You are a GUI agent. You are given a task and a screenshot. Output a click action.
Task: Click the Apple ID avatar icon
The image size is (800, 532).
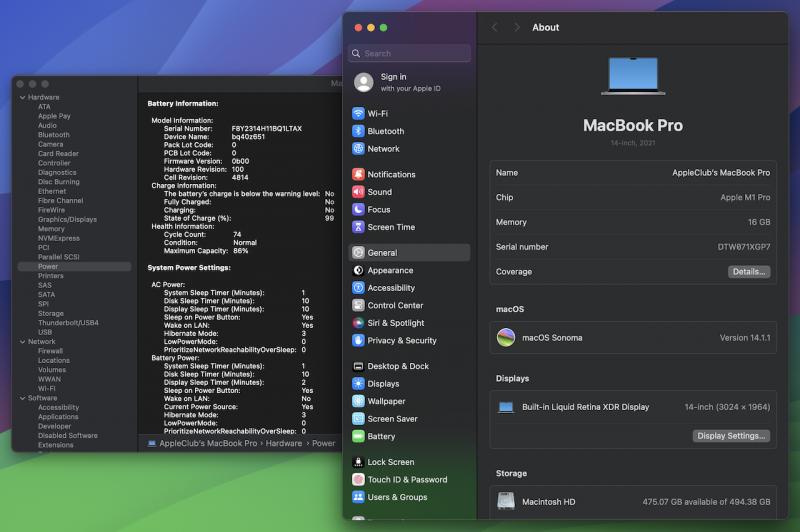click(363, 82)
